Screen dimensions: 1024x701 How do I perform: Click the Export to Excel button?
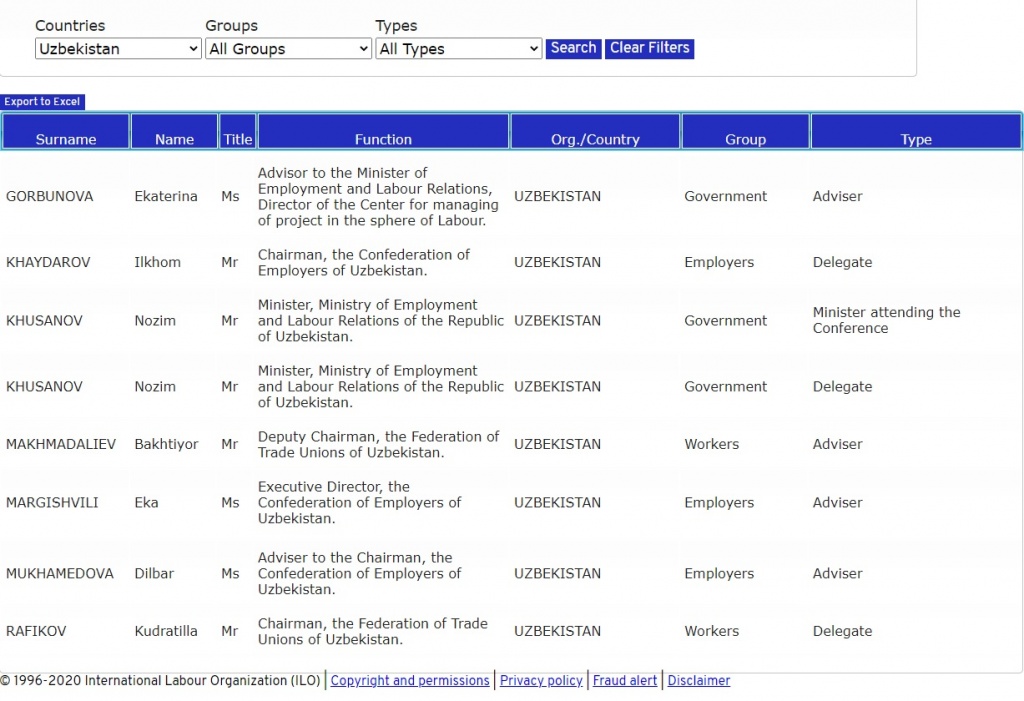[42, 102]
